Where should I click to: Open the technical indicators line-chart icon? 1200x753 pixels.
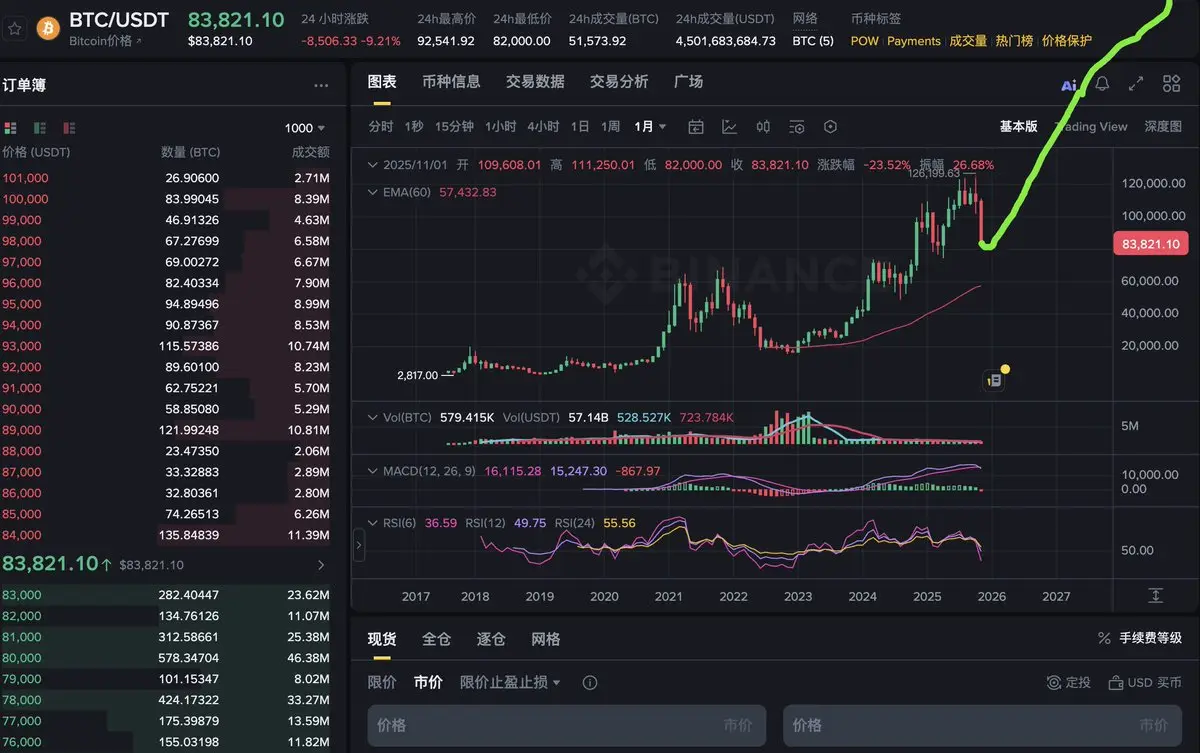730,127
